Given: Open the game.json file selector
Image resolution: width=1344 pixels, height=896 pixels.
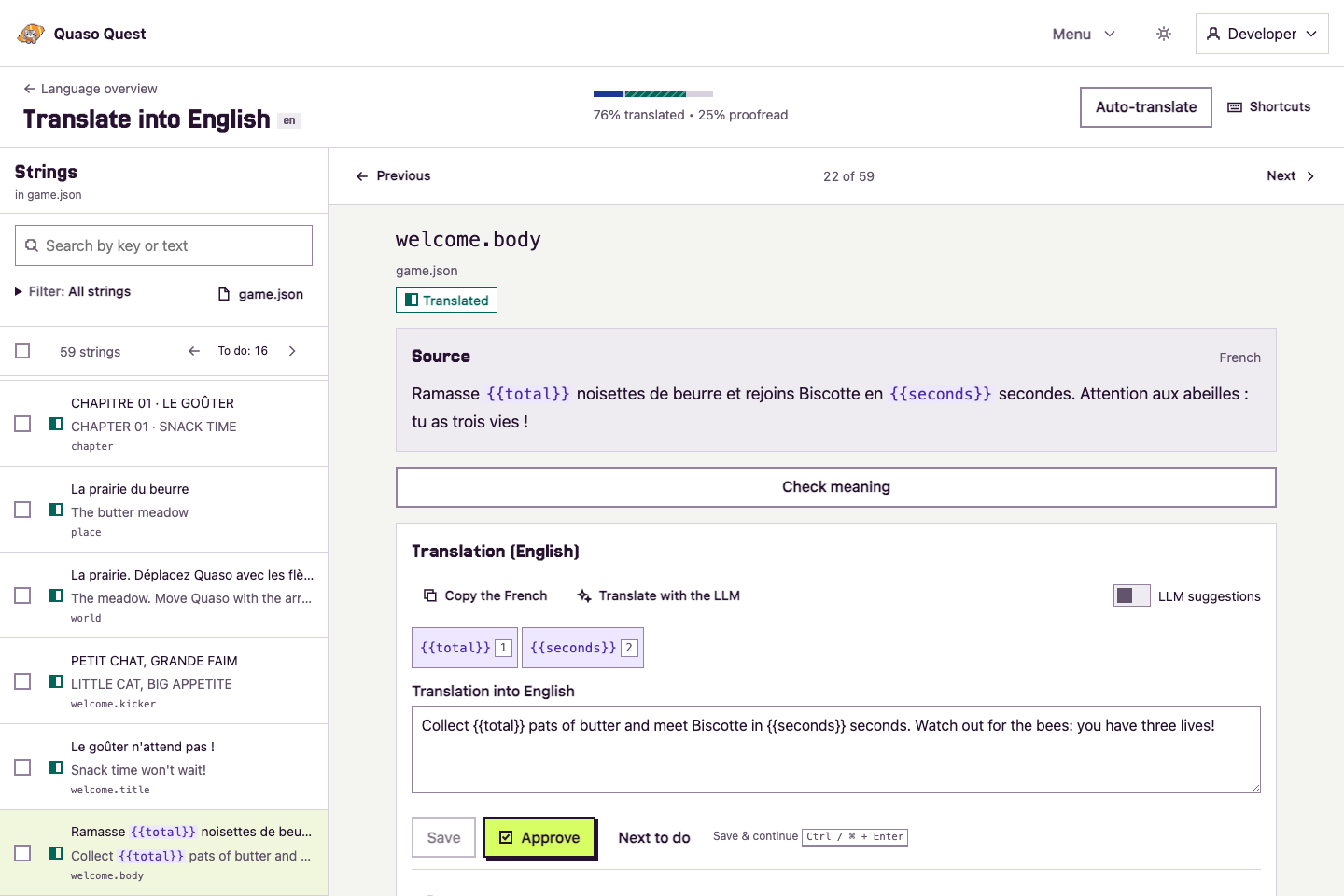Looking at the screenshot, I should [x=260, y=294].
